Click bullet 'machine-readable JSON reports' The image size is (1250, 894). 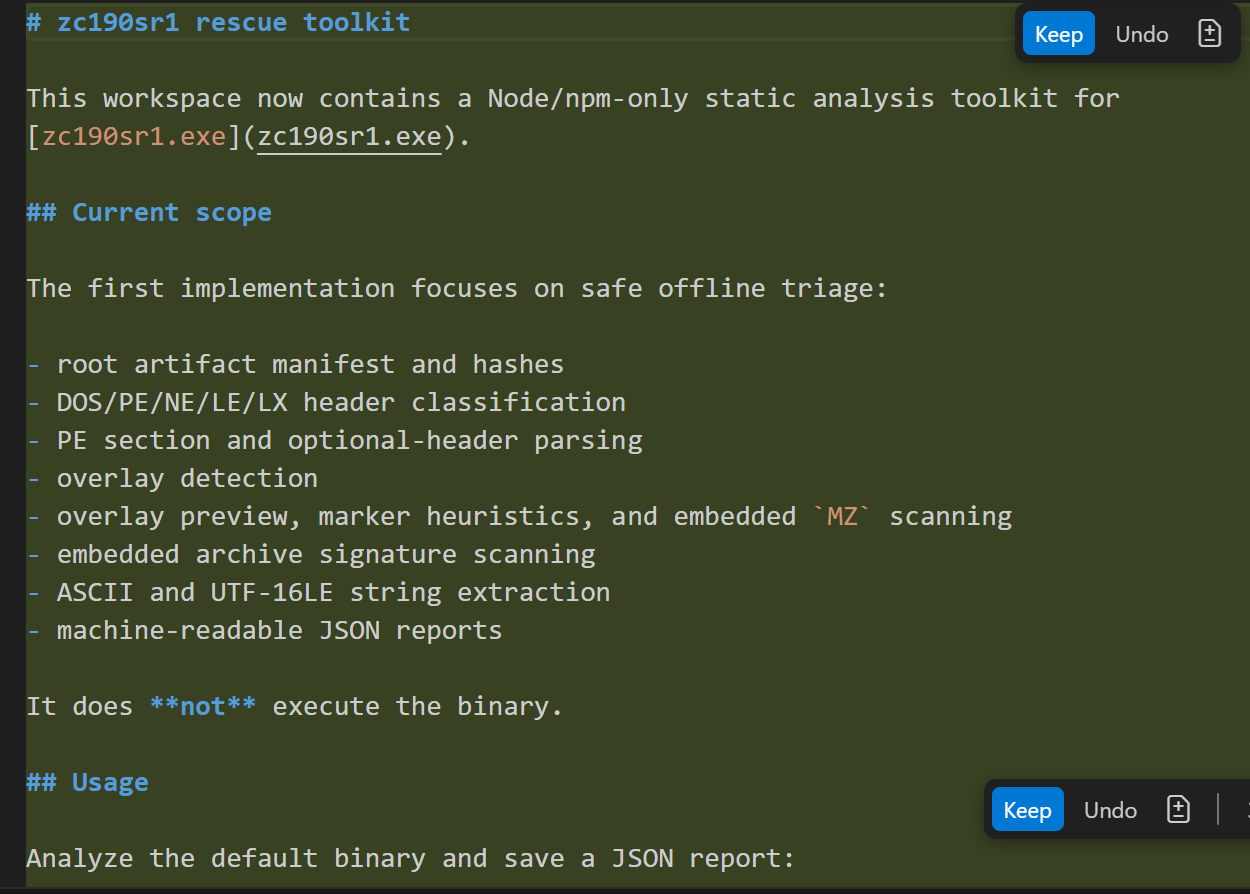coord(279,631)
